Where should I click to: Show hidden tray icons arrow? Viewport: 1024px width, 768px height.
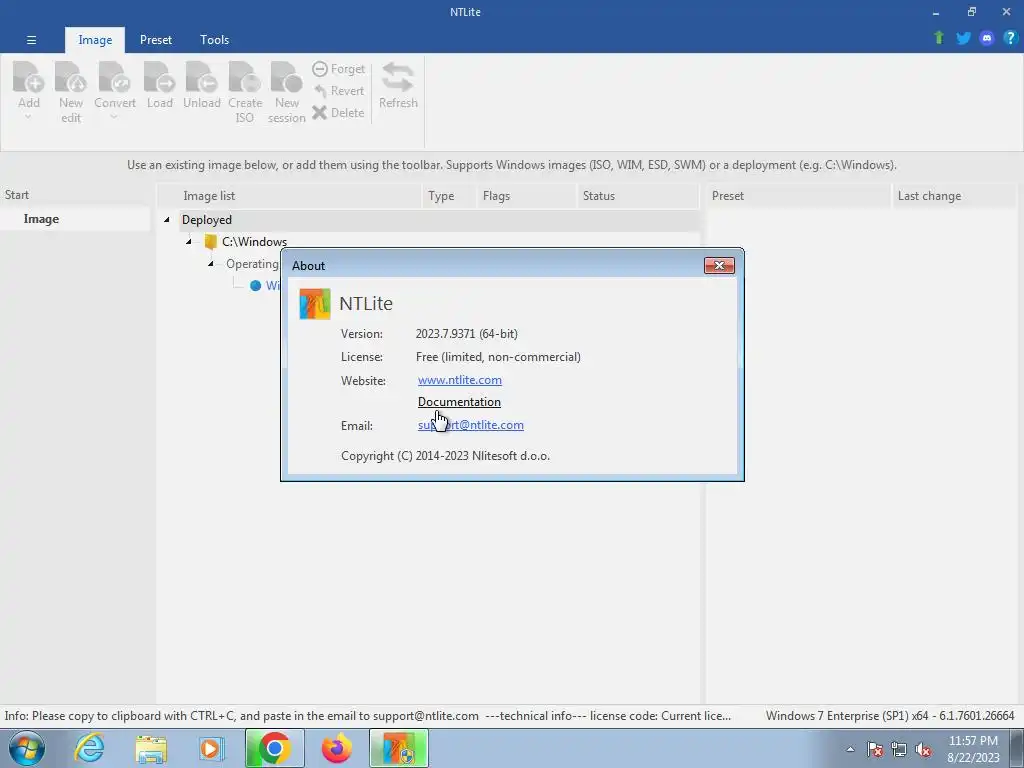click(850, 749)
